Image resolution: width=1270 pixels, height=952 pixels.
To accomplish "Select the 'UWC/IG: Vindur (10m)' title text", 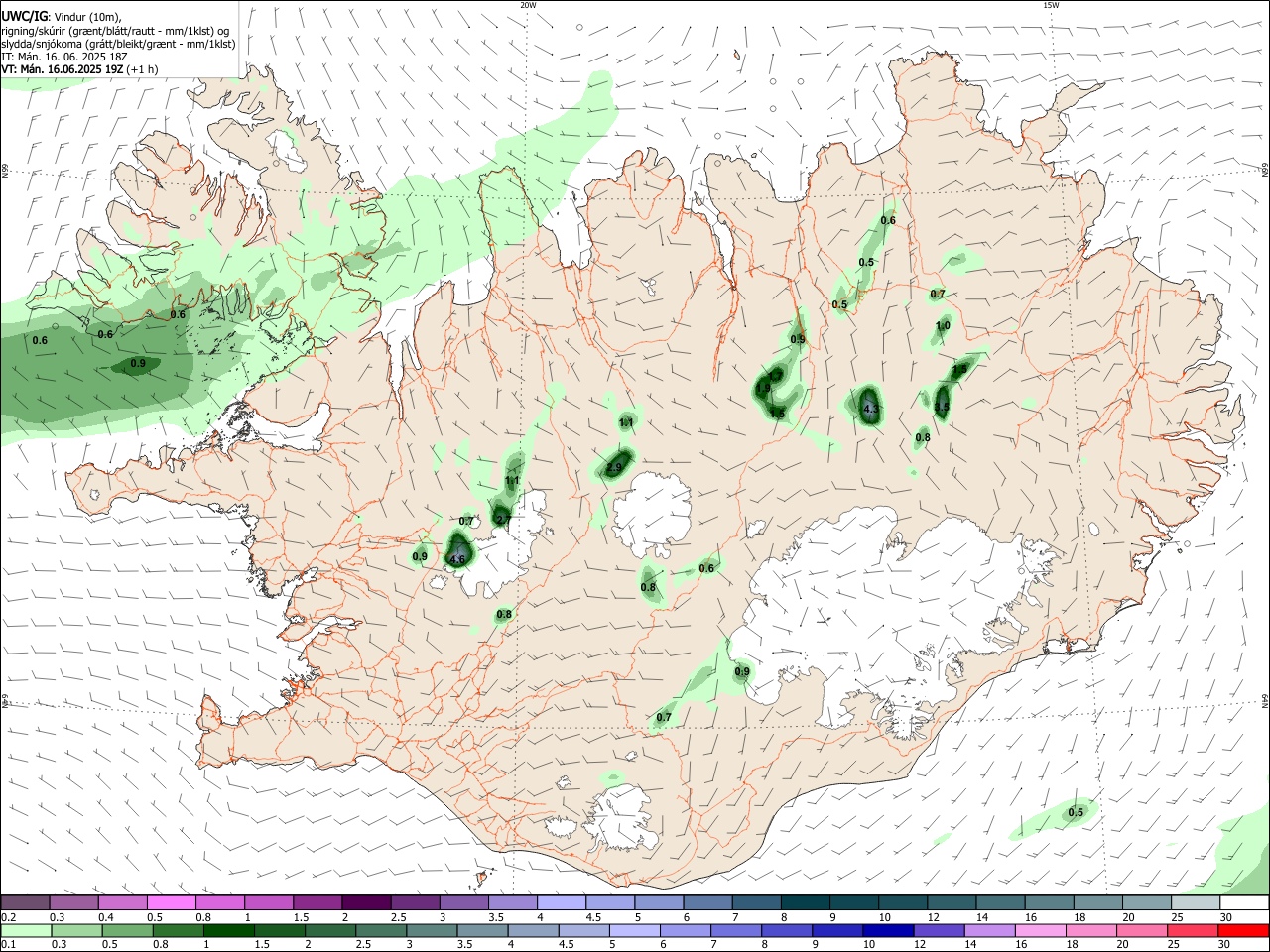I will tap(60, 17).
